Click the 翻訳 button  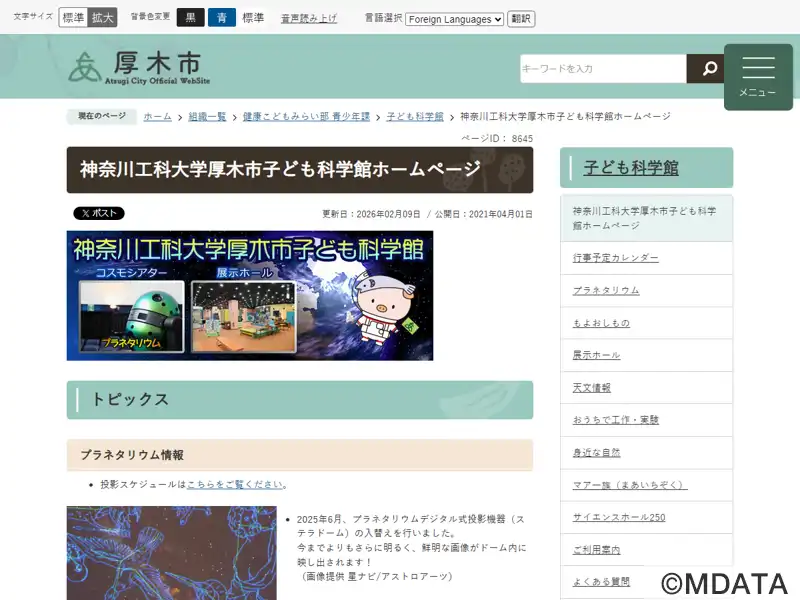(521, 19)
